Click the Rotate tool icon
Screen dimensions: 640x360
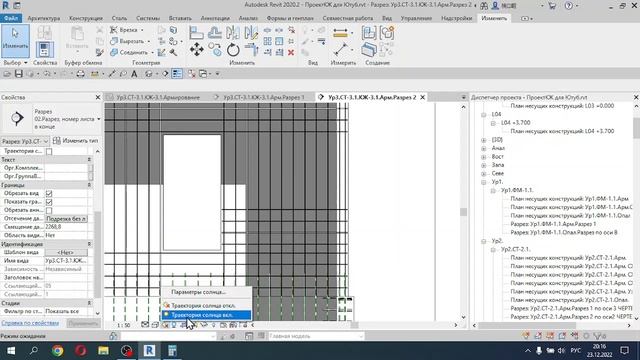tap(233, 50)
